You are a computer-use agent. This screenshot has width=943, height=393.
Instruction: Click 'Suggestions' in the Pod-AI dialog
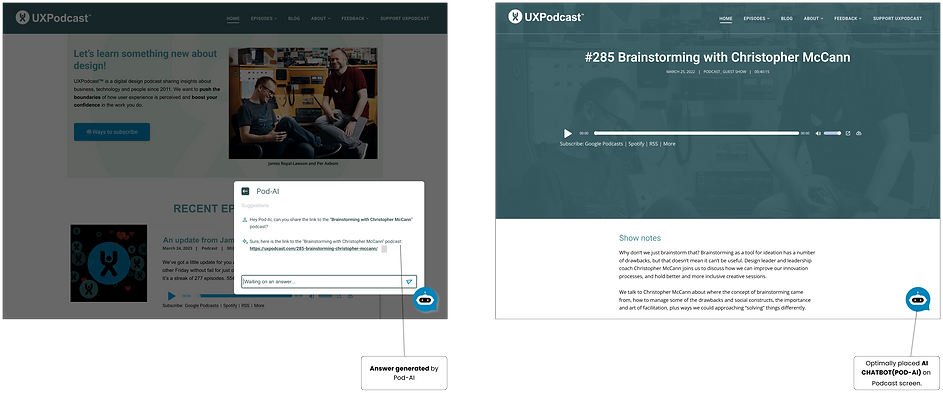tap(255, 206)
